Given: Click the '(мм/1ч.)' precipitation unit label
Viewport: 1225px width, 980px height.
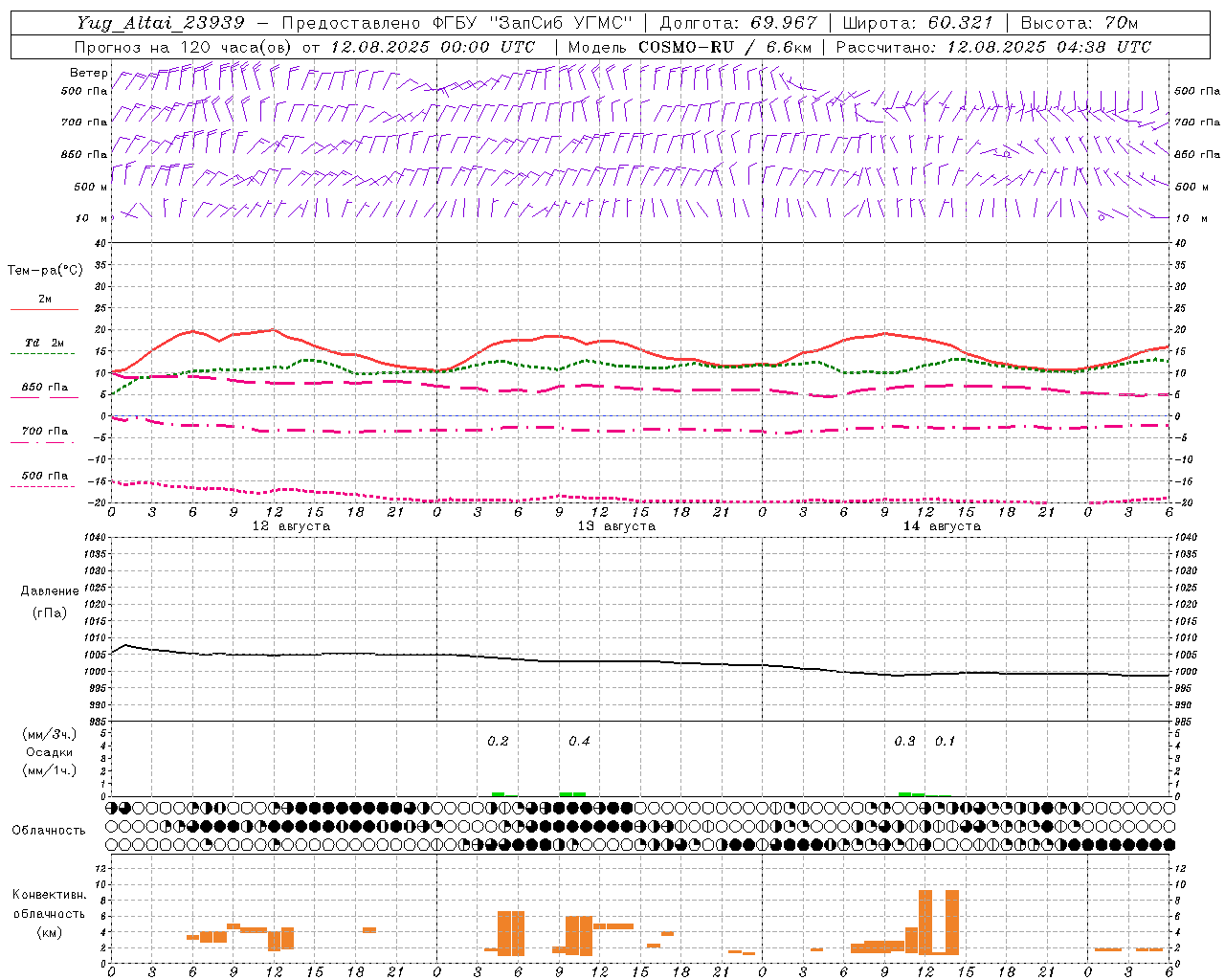Looking at the screenshot, I should point(49,770).
